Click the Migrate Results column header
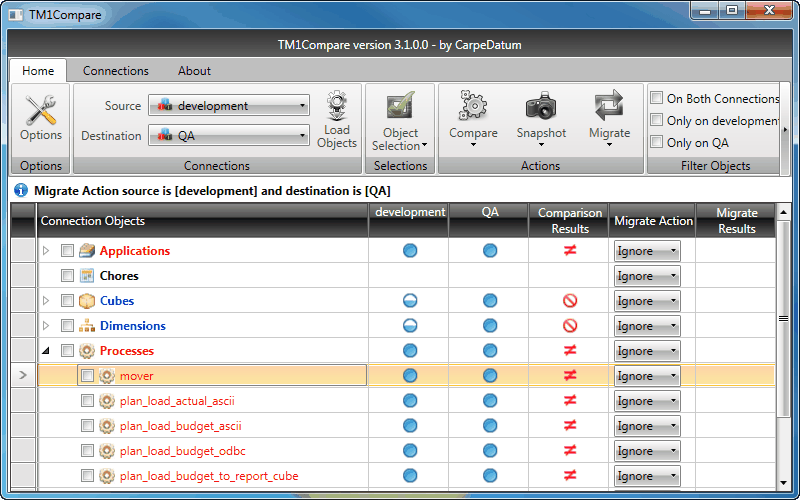Image resolution: width=800 pixels, height=500 pixels. tap(736, 220)
